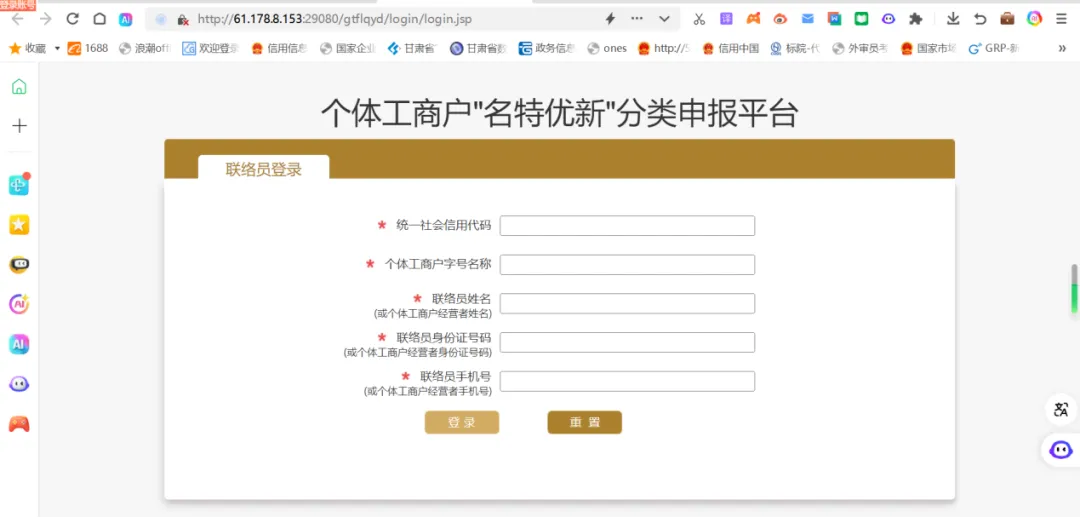
Task: Click the page title 个体工商户"名特优新"分类申报平台
Action: pos(559,114)
